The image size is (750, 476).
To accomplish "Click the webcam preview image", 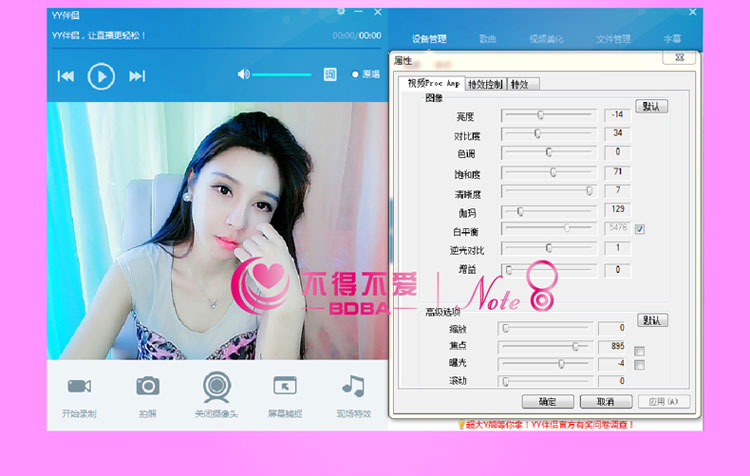I will [x=217, y=231].
